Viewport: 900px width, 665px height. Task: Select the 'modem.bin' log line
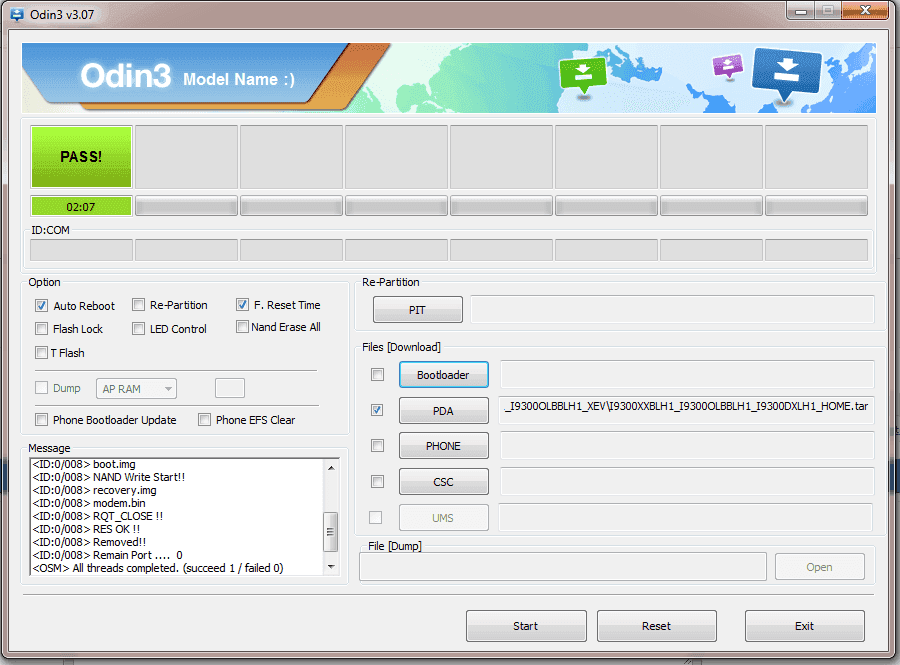[89, 503]
